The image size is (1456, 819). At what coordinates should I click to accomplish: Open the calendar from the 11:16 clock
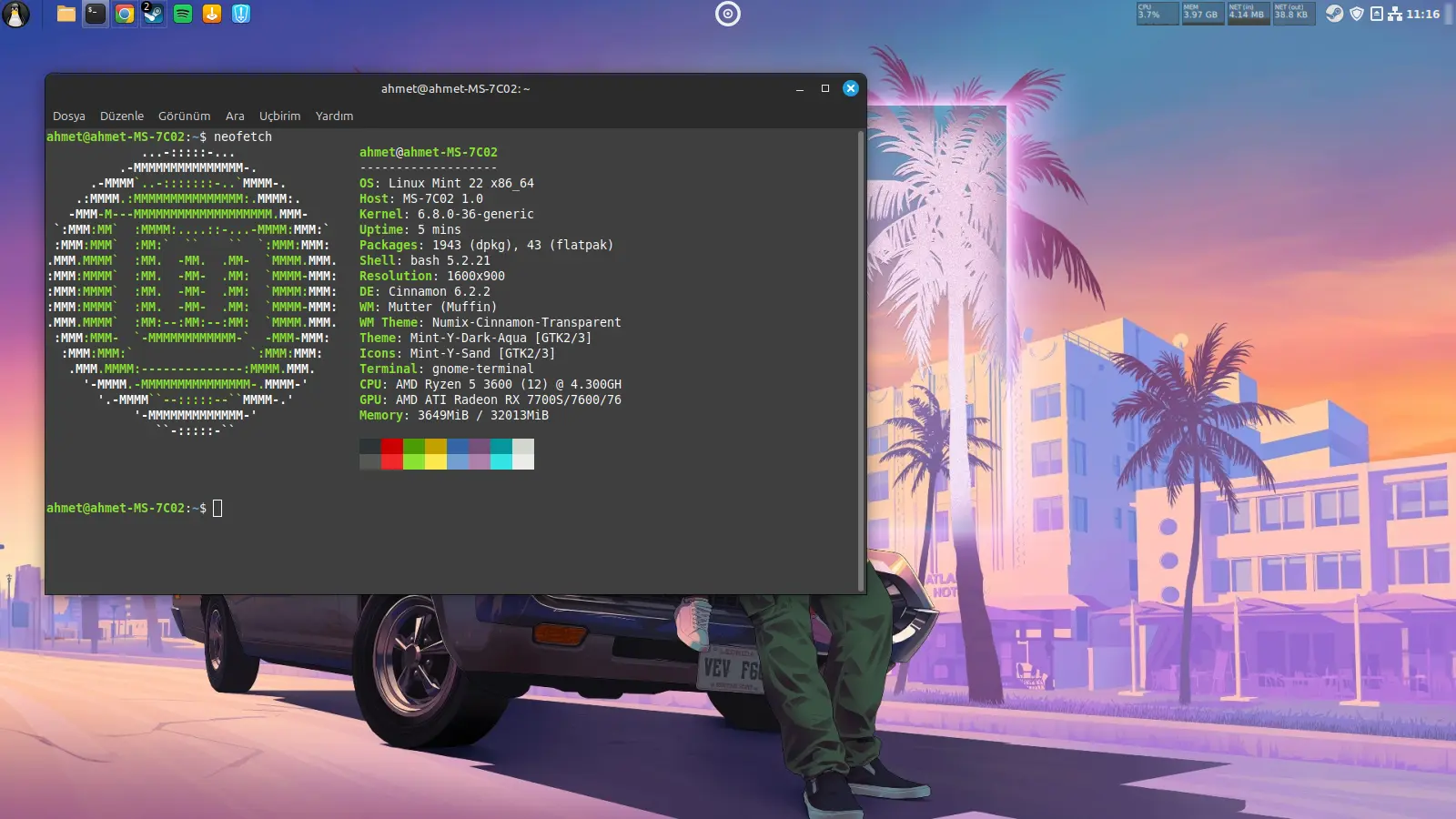click(1423, 14)
